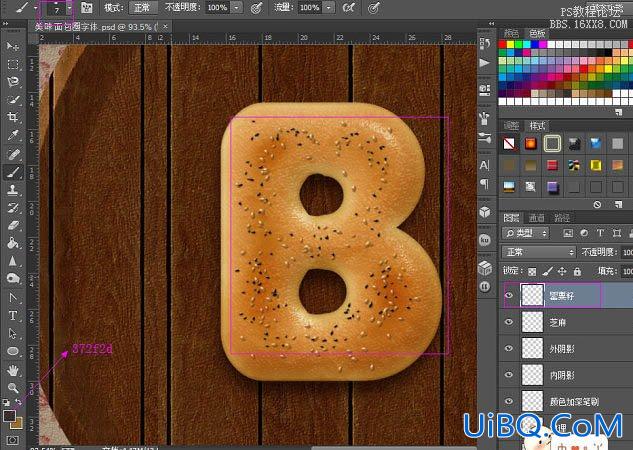Switch to the 调整 tab
Viewport: 633px width, 450px height.
pyautogui.click(x=511, y=126)
